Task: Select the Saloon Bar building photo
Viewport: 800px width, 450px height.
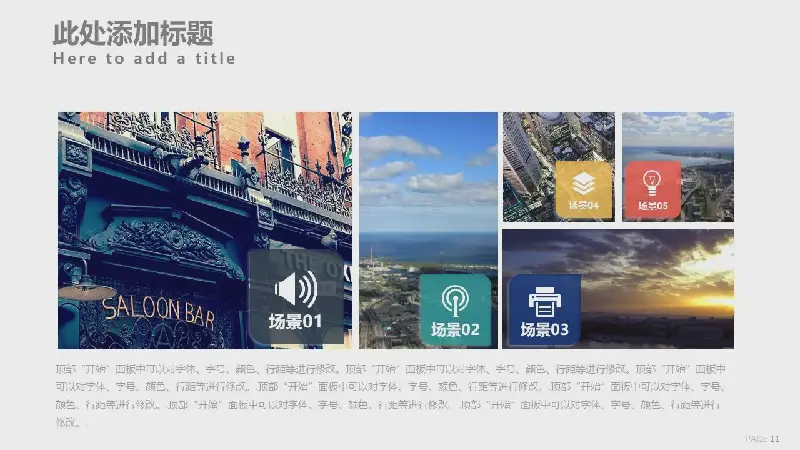Action: [x=205, y=230]
